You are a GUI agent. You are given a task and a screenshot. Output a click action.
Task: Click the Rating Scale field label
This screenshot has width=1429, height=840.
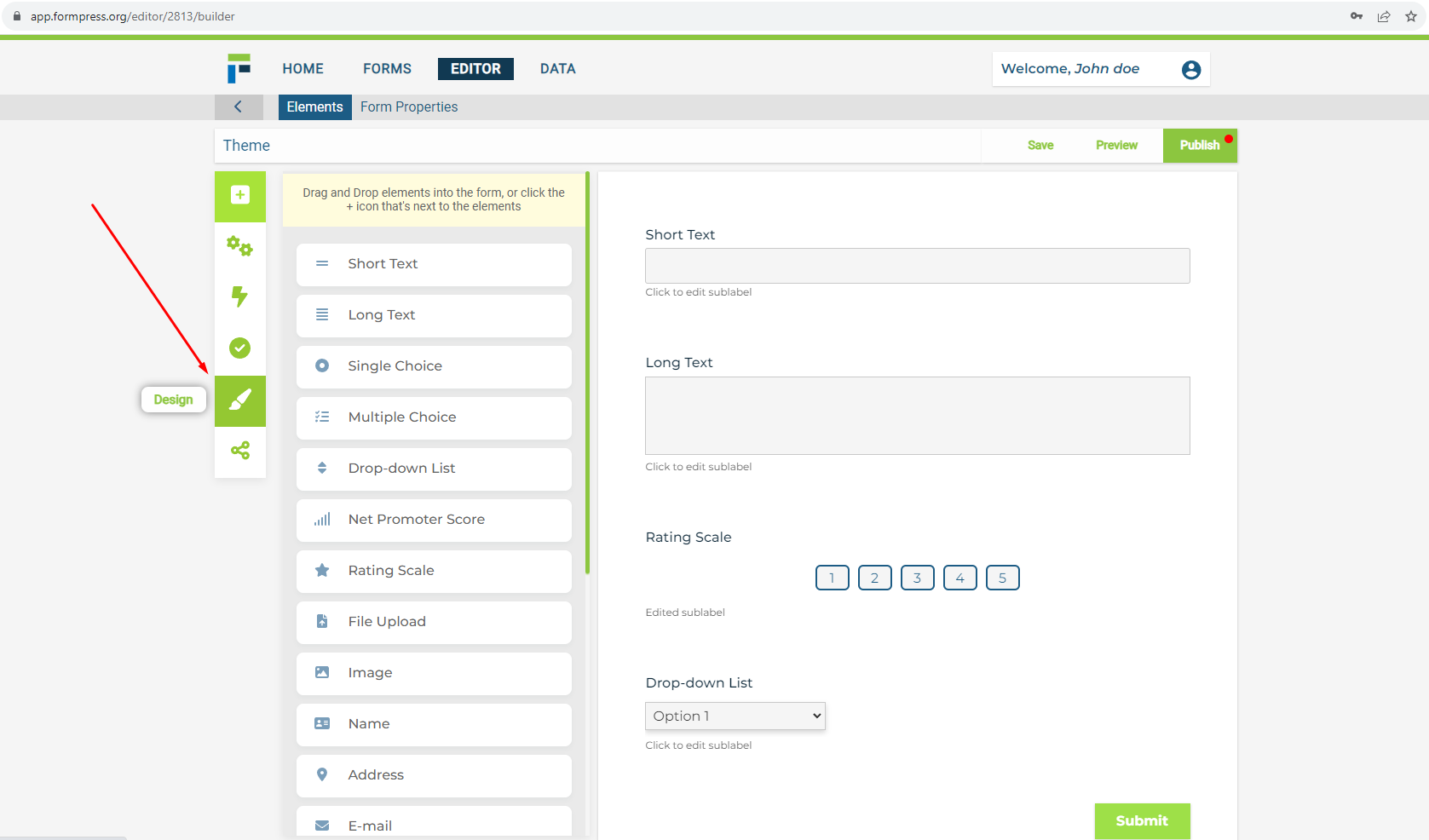689,537
